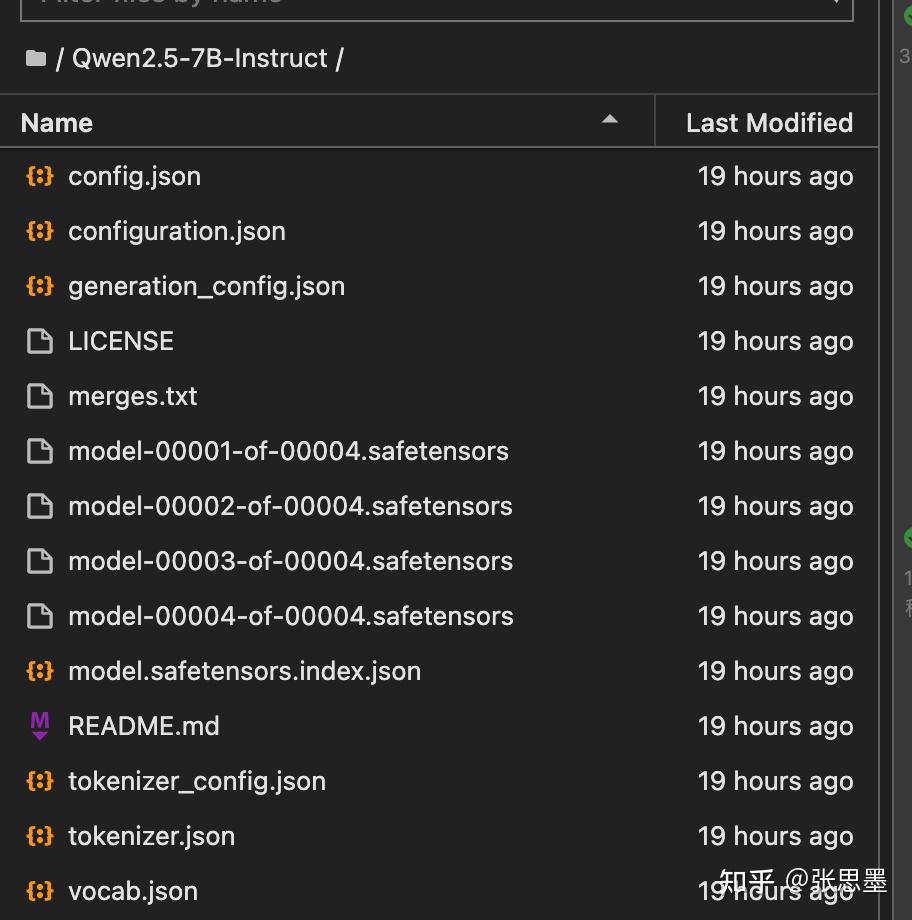This screenshot has width=912, height=920.
Task: Click the file icon beside merges.txt
Action: (x=39, y=397)
